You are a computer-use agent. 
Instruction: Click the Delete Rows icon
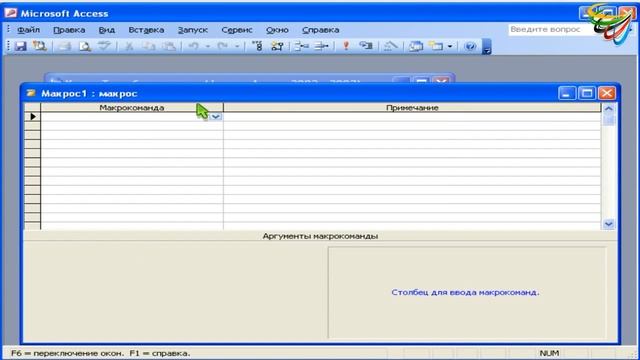click(x=322, y=46)
